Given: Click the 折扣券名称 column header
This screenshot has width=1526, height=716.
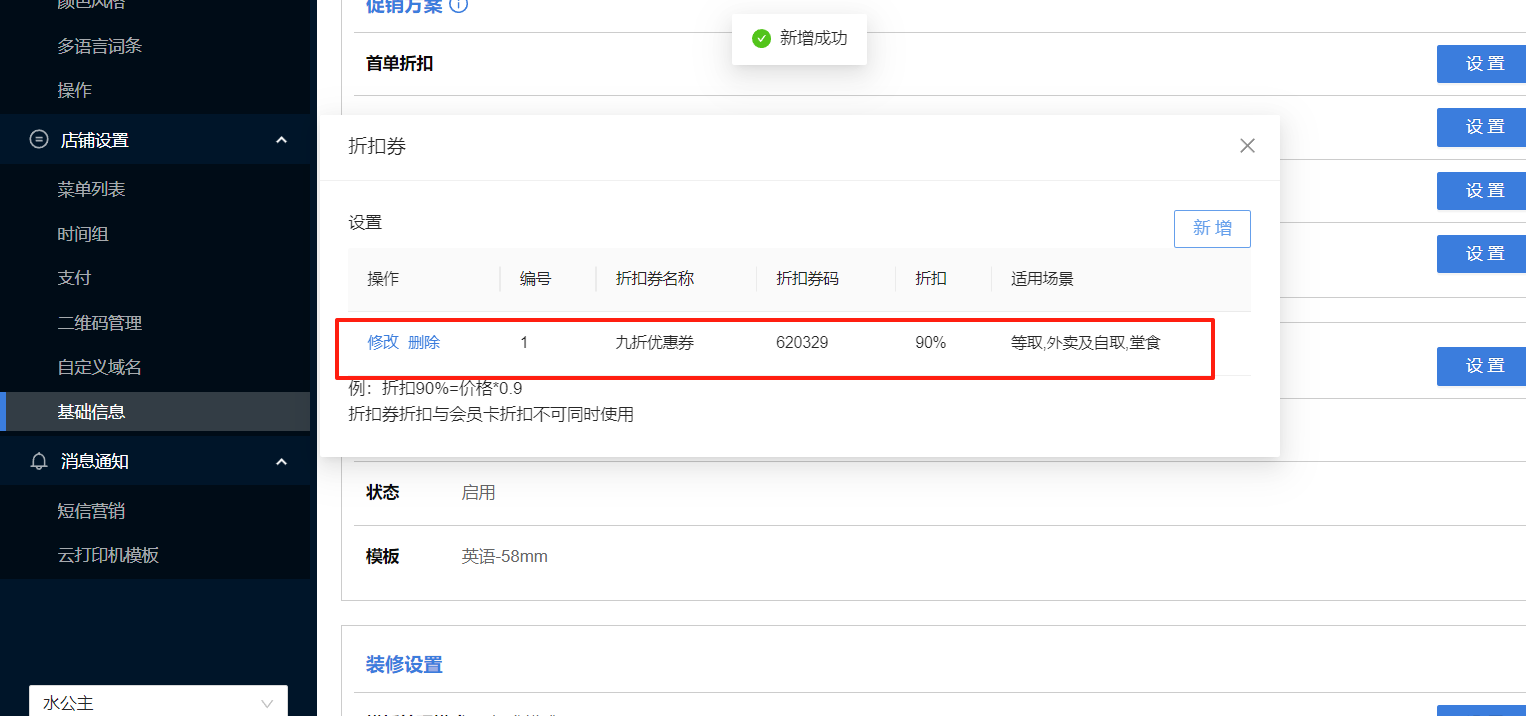Looking at the screenshot, I should (x=655, y=278).
